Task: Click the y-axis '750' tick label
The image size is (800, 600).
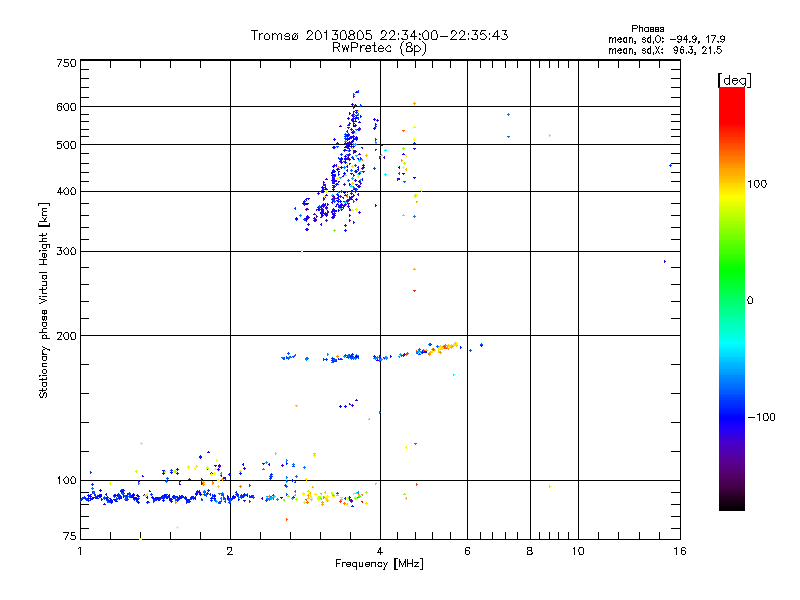Action: coord(66,63)
